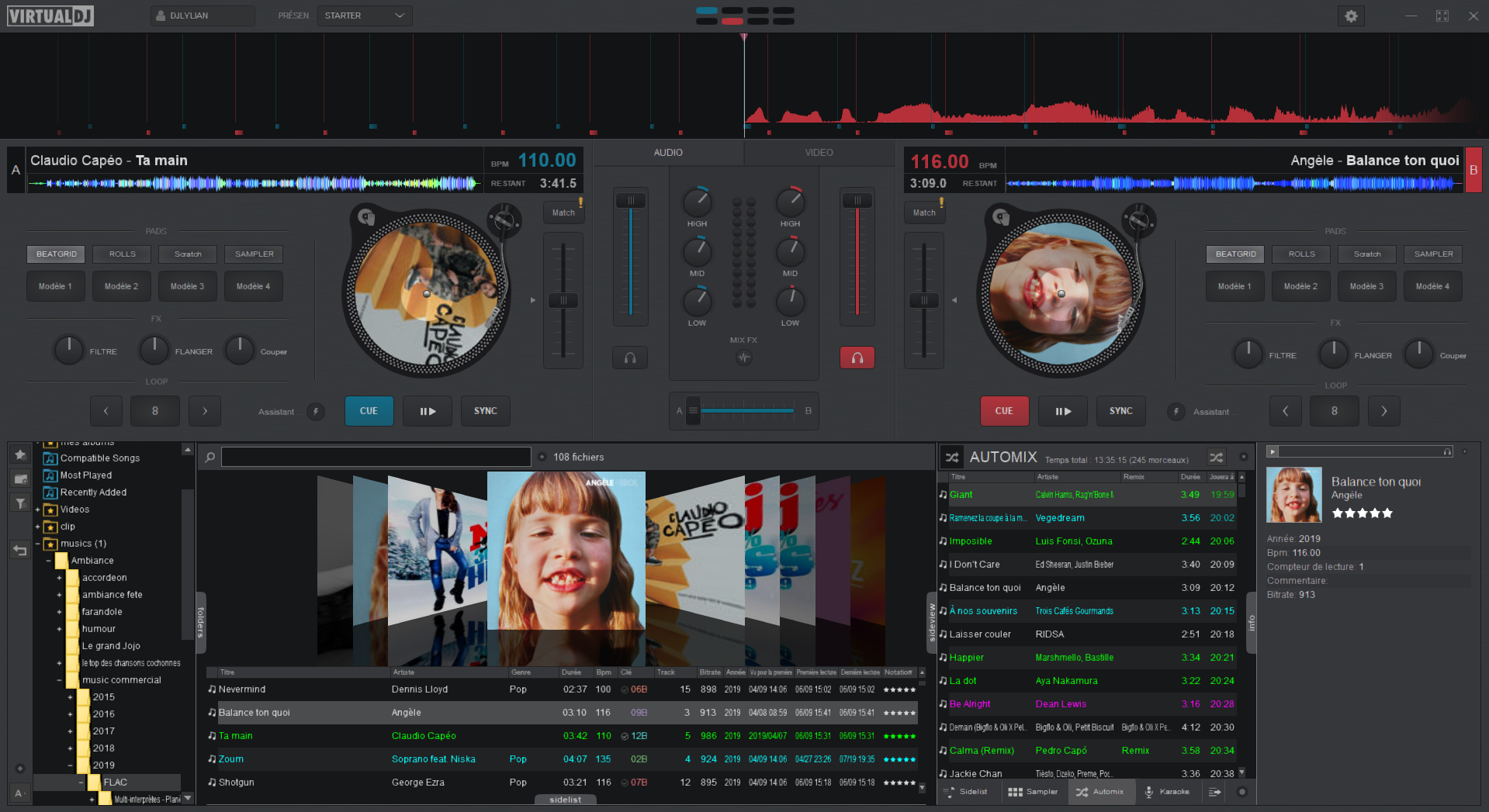
Task: Switch mixer to VIDEO tab
Action: [x=819, y=153]
